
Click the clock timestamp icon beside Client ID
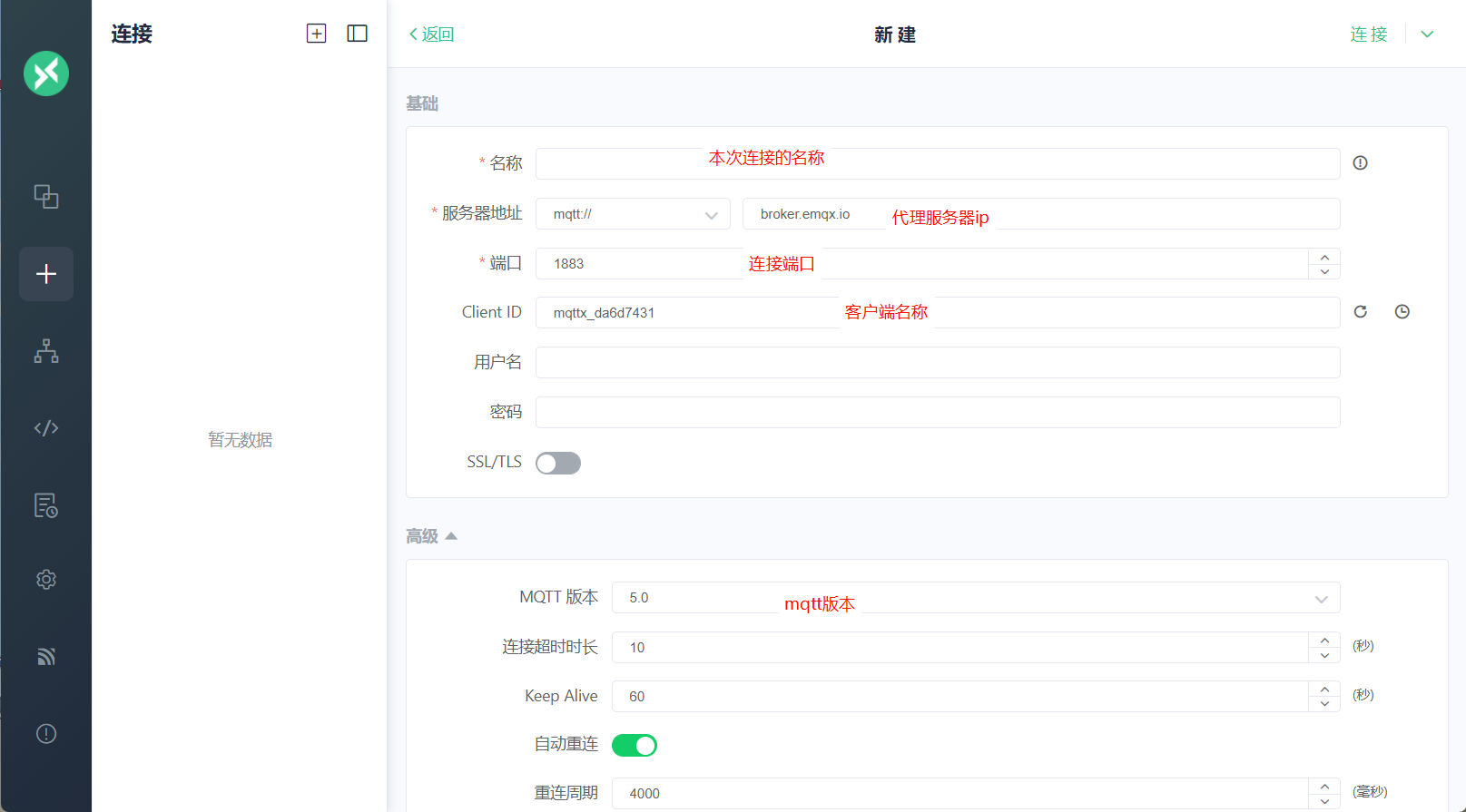point(1402,312)
